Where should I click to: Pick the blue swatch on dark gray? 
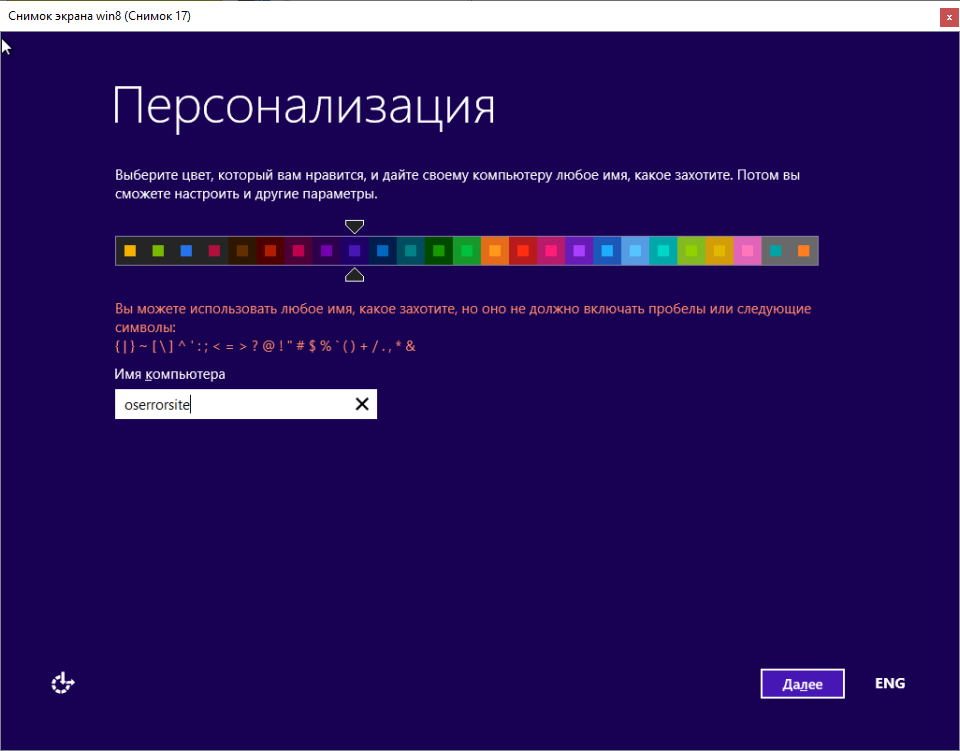[x=186, y=251]
